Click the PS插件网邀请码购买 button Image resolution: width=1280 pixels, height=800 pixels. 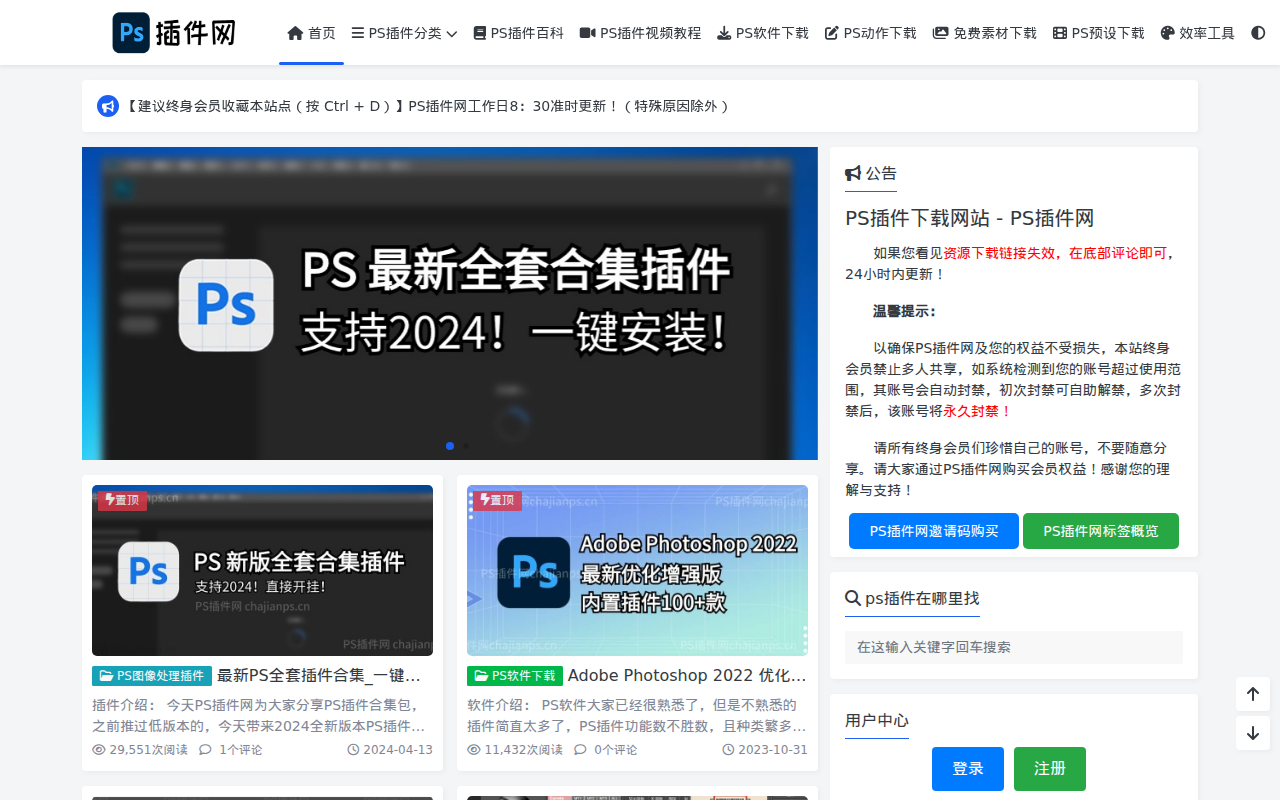click(x=934, y=531)
